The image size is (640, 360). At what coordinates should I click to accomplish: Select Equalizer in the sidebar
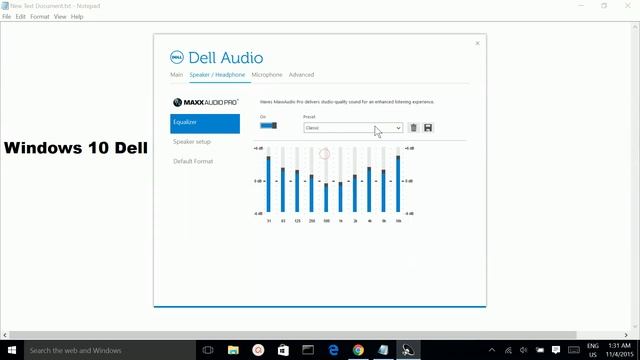tap(205, 124)
